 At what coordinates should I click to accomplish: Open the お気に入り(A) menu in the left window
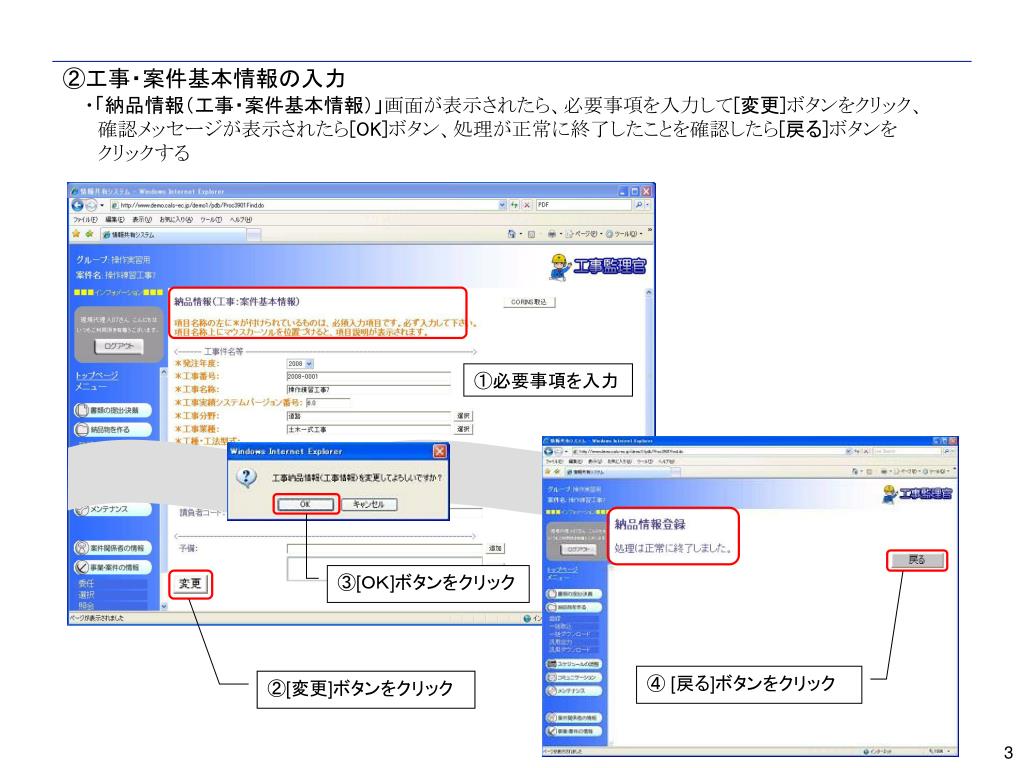point(176,220)
